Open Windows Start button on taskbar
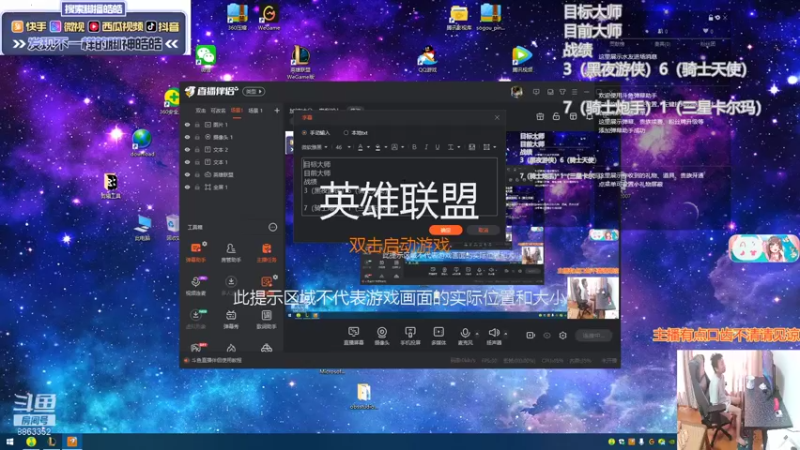Screen dimensions: 800x450 point(9,442)
